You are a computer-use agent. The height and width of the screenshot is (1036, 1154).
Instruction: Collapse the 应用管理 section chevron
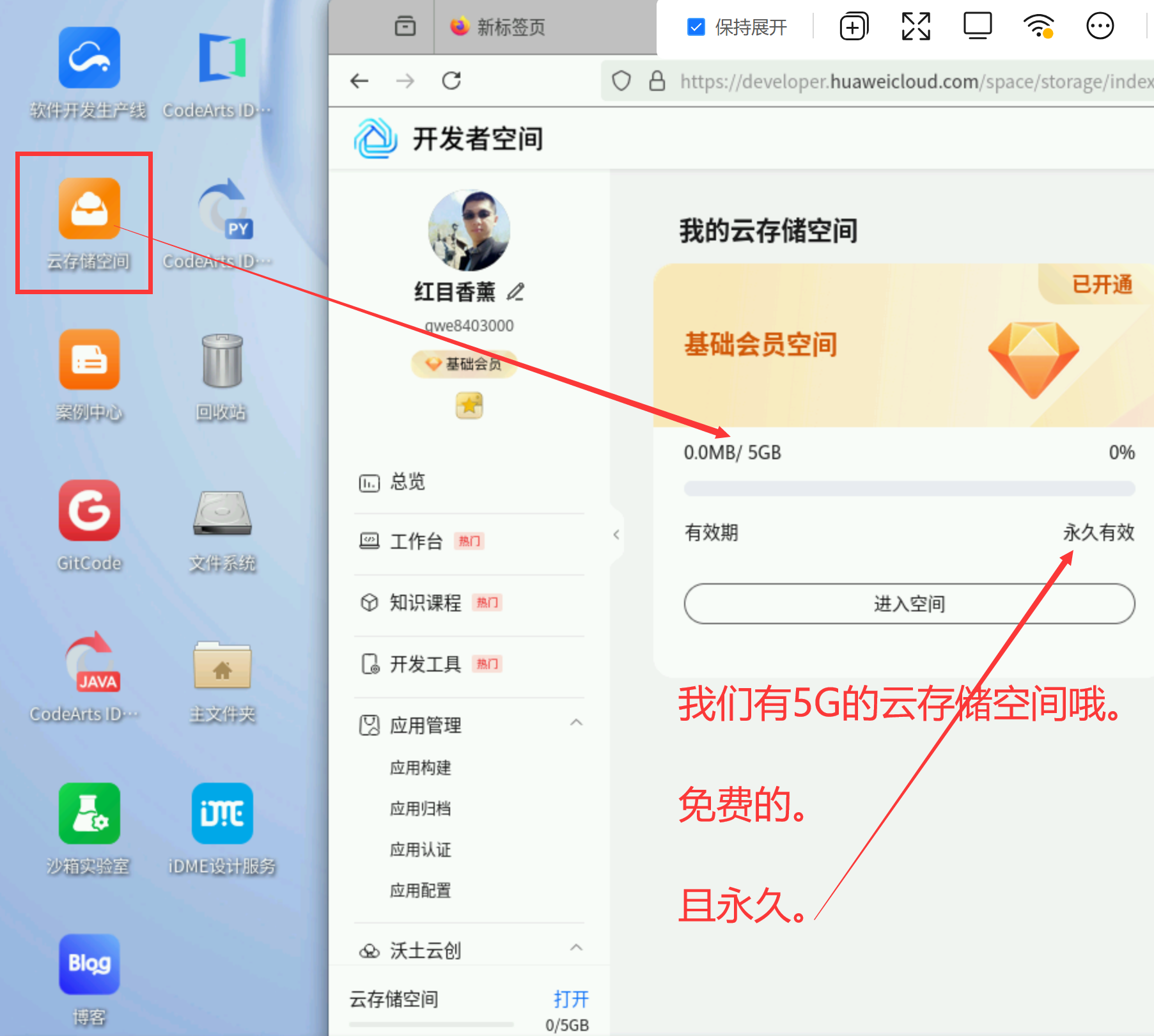tap(576, 723)
